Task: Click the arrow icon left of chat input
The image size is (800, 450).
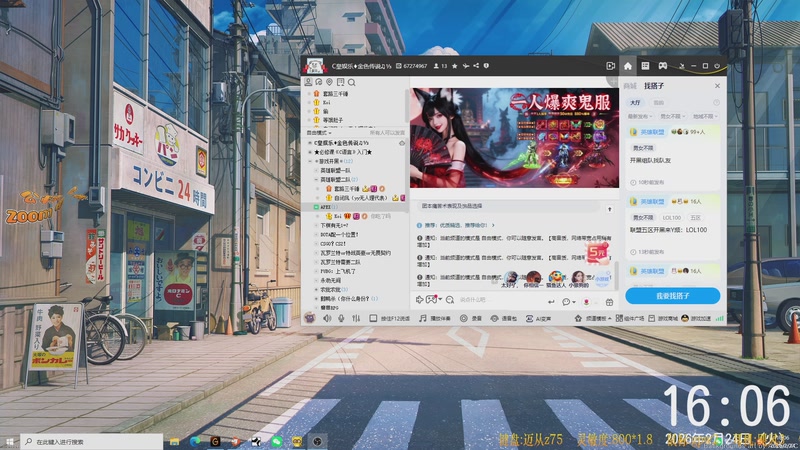Action: pyautogui.click(x=419, y=300)
